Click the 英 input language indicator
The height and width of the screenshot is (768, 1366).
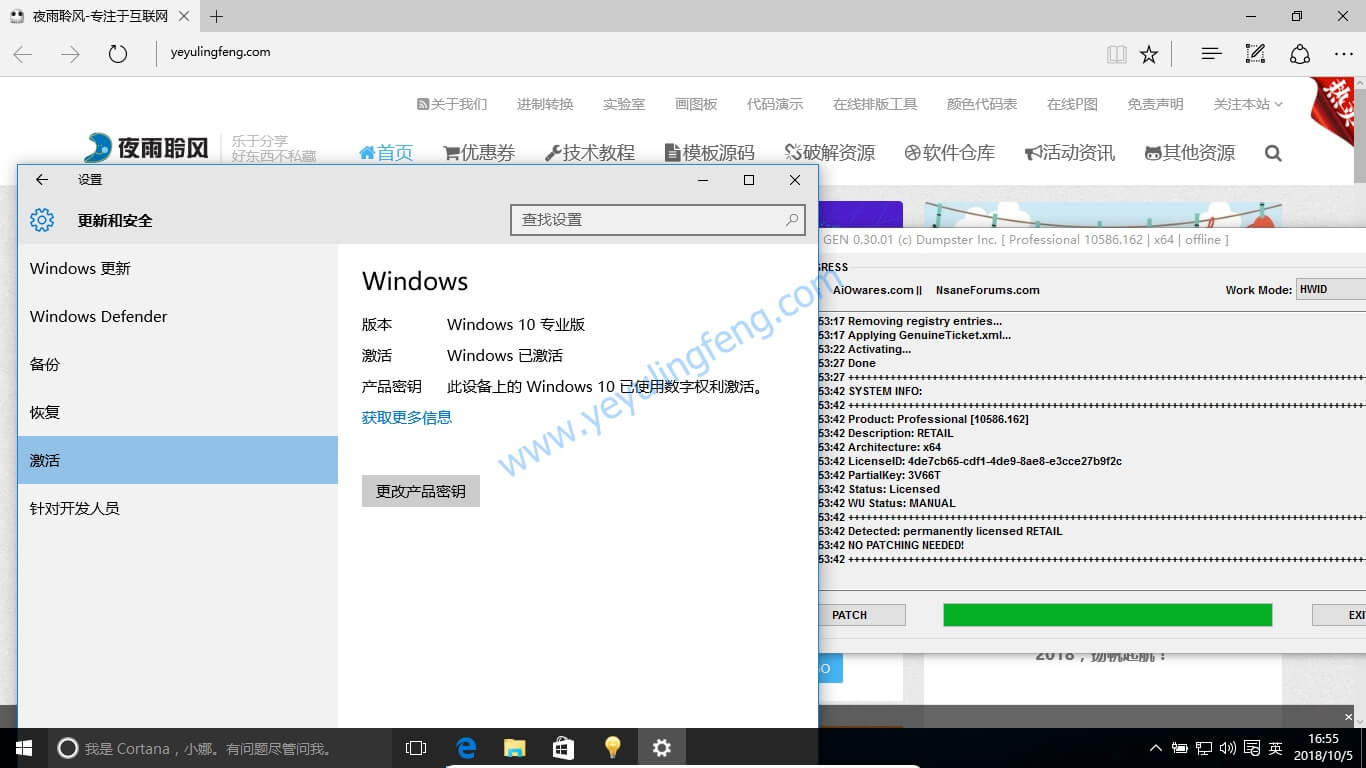[x=1275, y=748]
